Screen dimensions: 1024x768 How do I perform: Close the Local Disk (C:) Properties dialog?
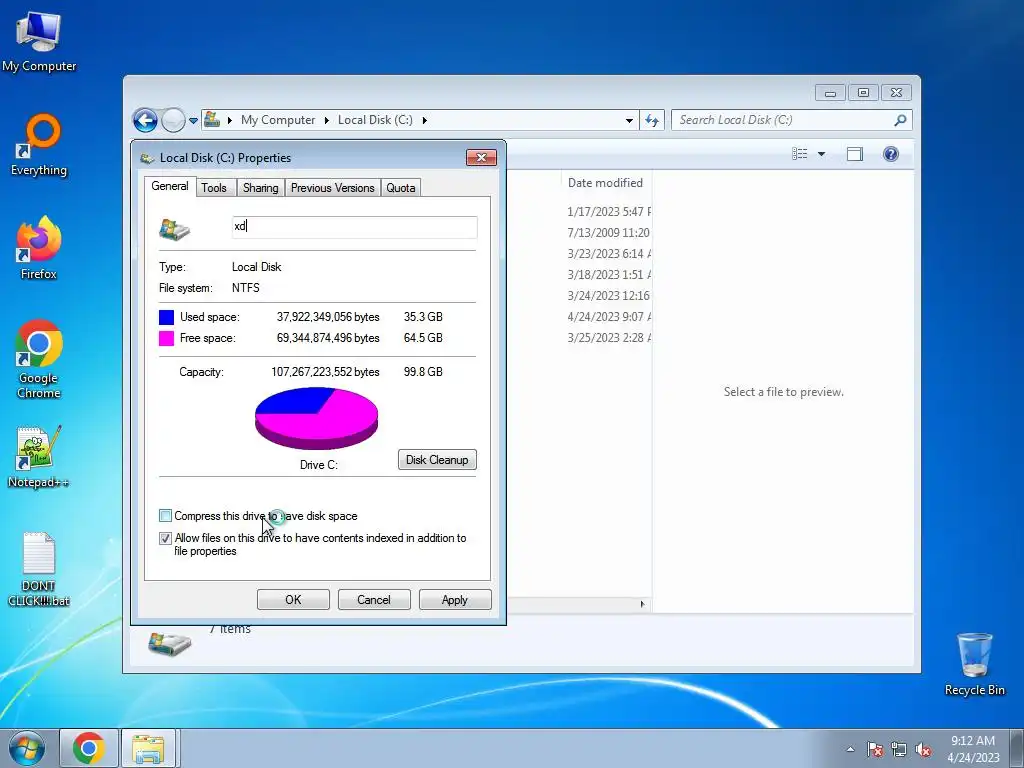point(481,157)
